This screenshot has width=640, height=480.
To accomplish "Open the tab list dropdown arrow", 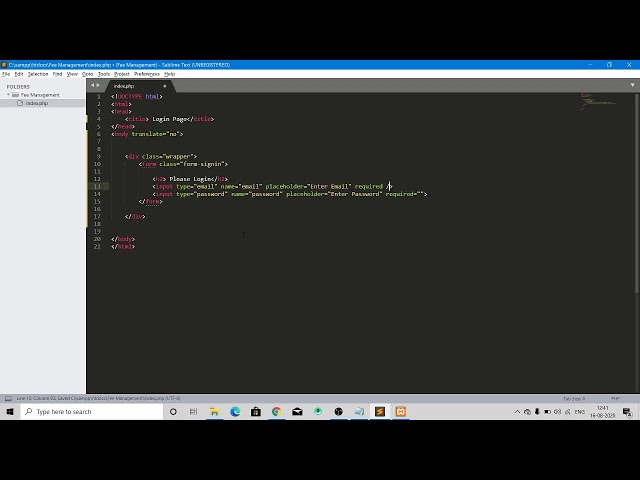I will 632,85.
